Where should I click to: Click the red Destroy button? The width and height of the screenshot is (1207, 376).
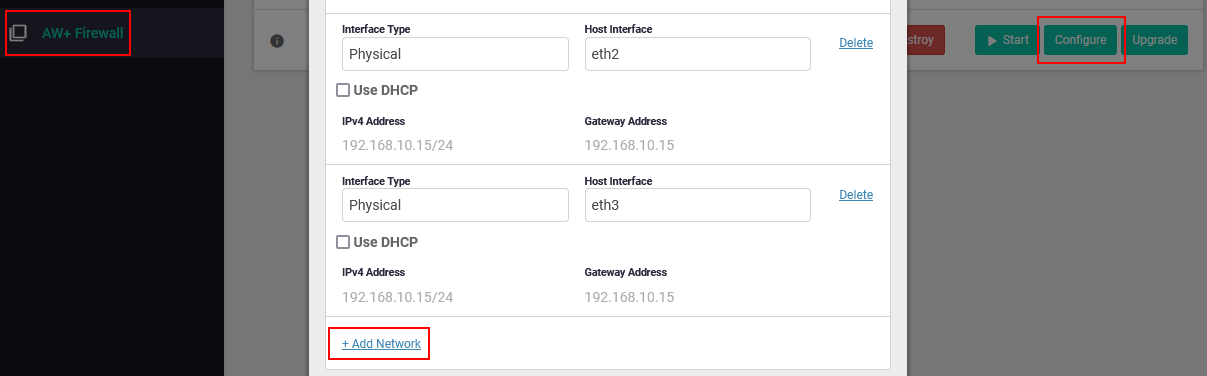pos(925,40)
